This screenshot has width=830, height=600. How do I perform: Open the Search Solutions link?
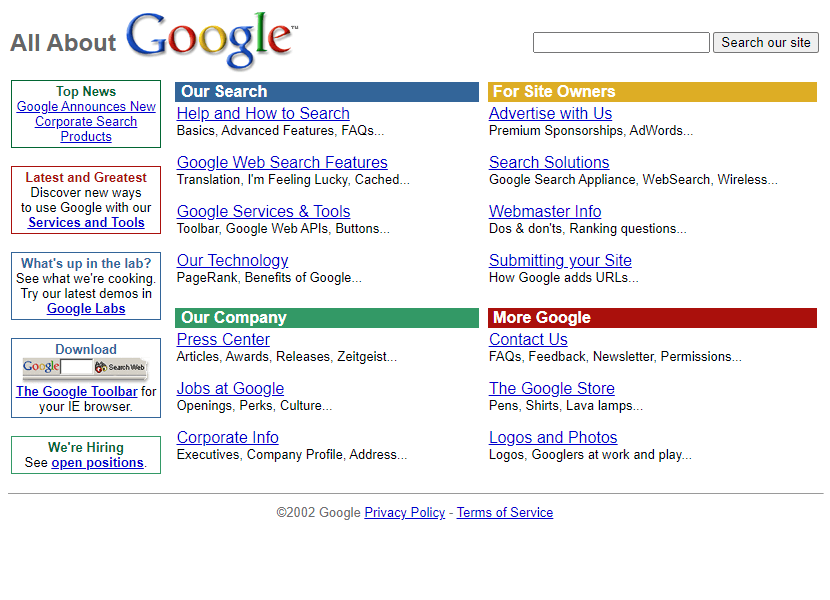(x=549, y=162)
